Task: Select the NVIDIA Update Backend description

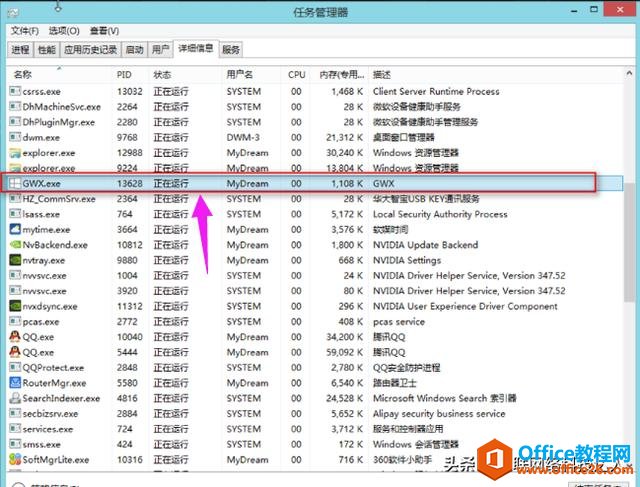Action: tap(425, 245)
